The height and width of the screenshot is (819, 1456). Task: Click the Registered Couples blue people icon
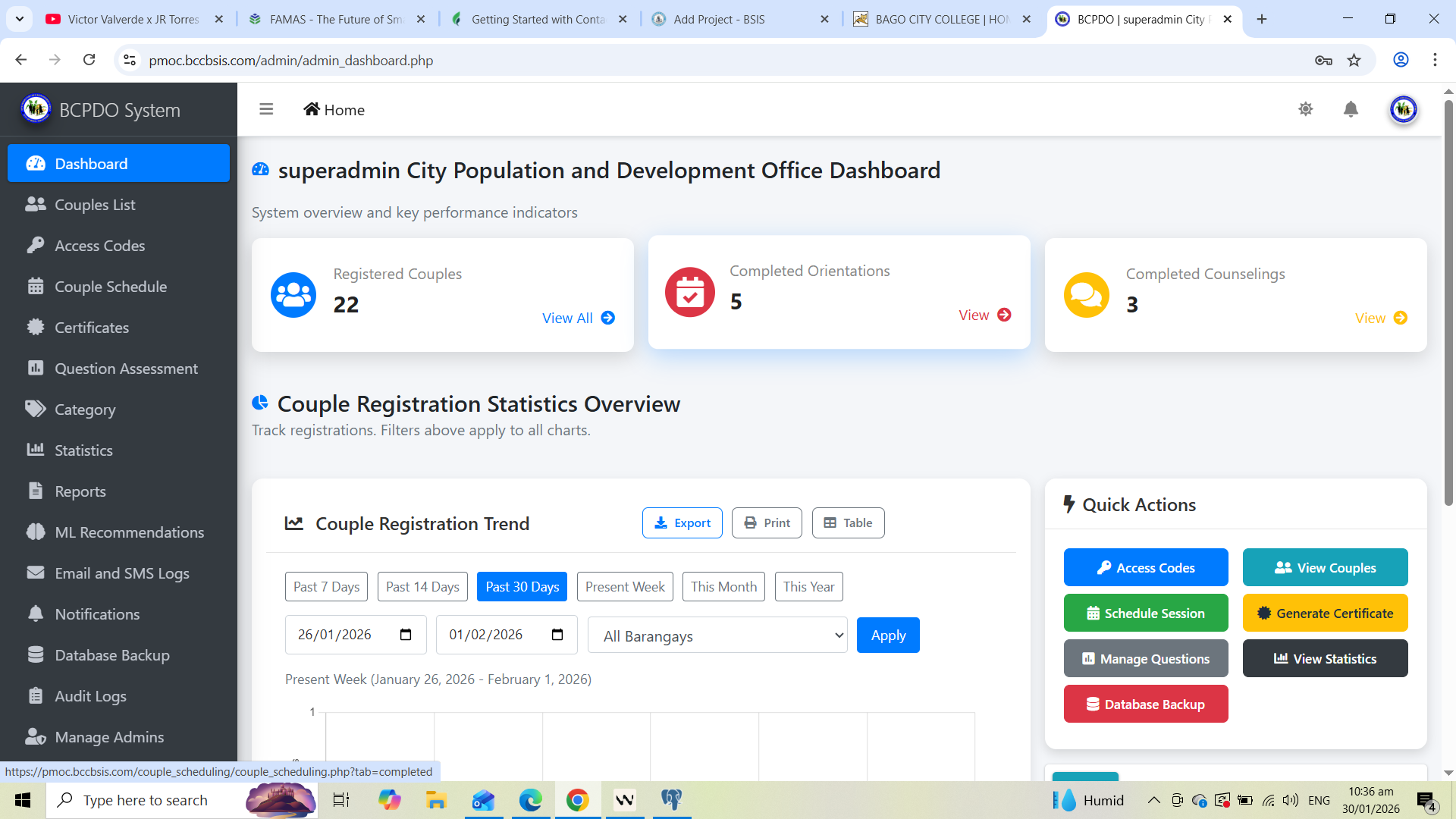[293, 295]
